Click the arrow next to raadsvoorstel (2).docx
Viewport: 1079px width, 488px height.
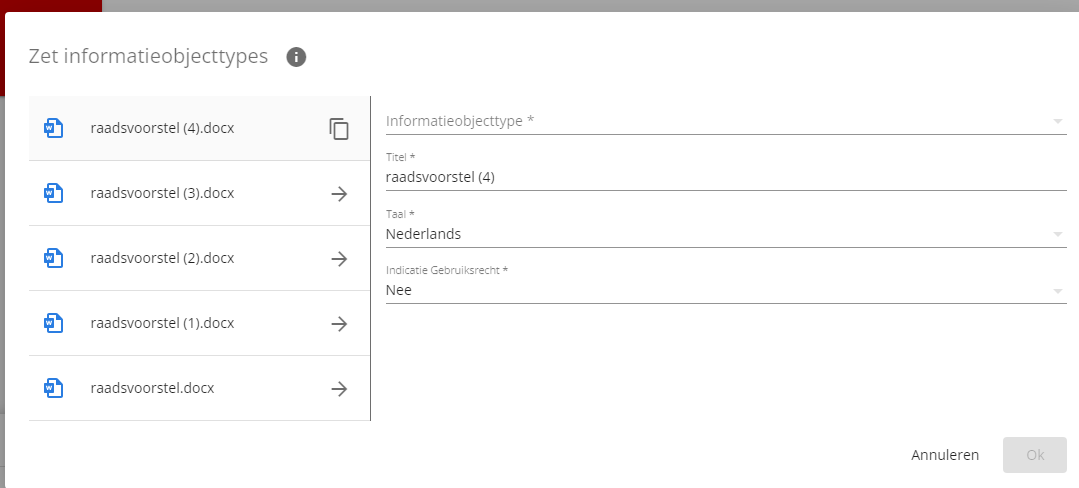click(x=339, y=258)
